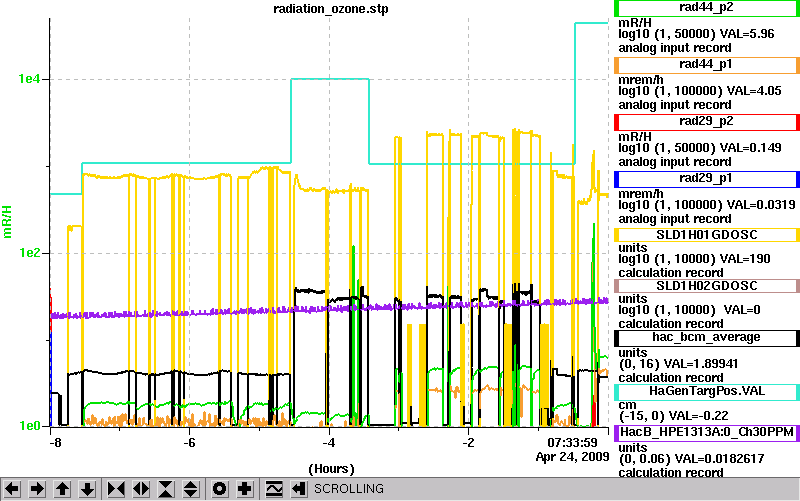Click the plus crosshair toolbar icon
The image size is (800, 501).
pos(244,489)
